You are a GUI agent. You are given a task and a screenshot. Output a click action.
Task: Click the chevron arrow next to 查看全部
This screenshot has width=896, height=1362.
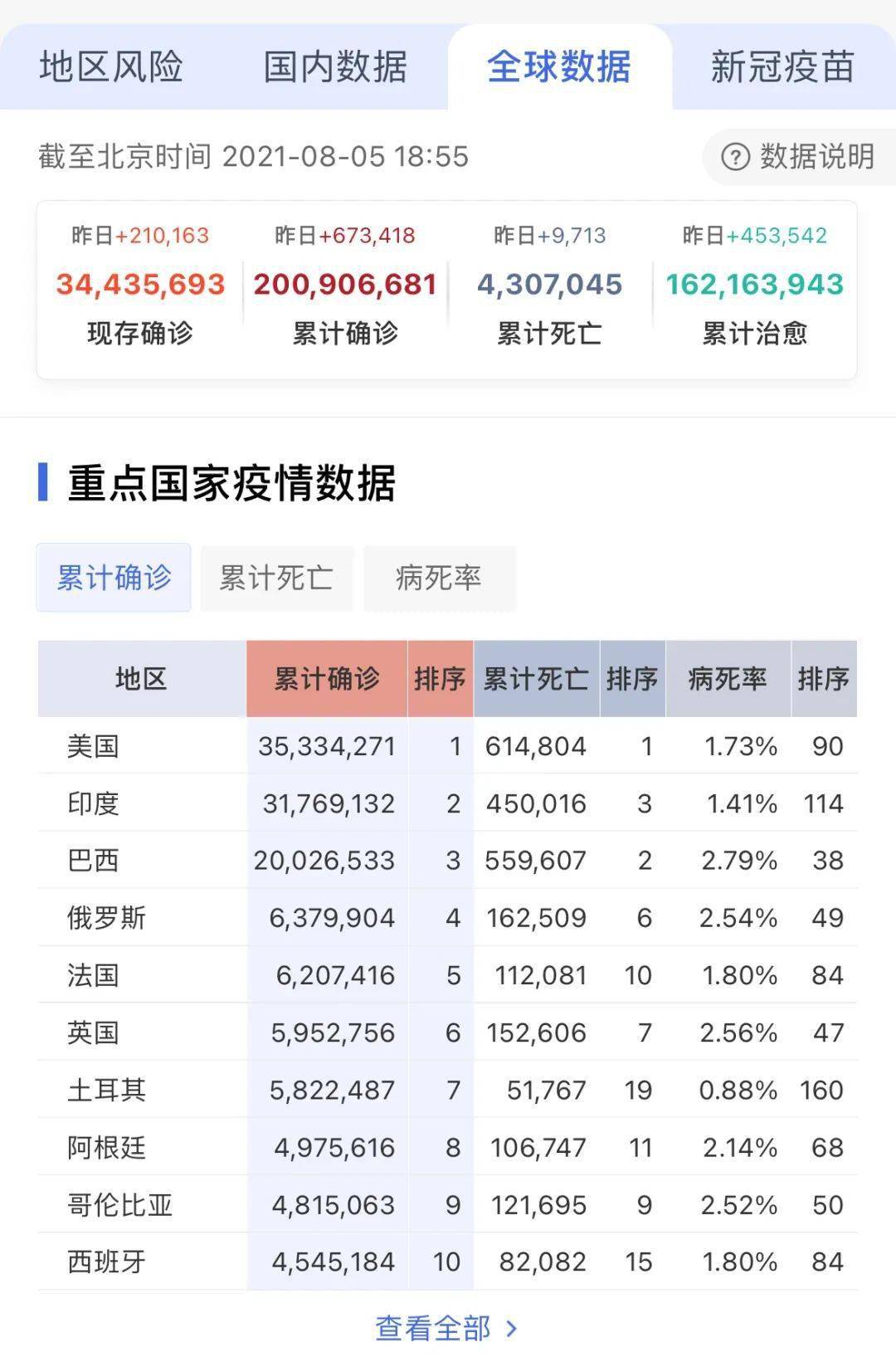click(512, 1329)
